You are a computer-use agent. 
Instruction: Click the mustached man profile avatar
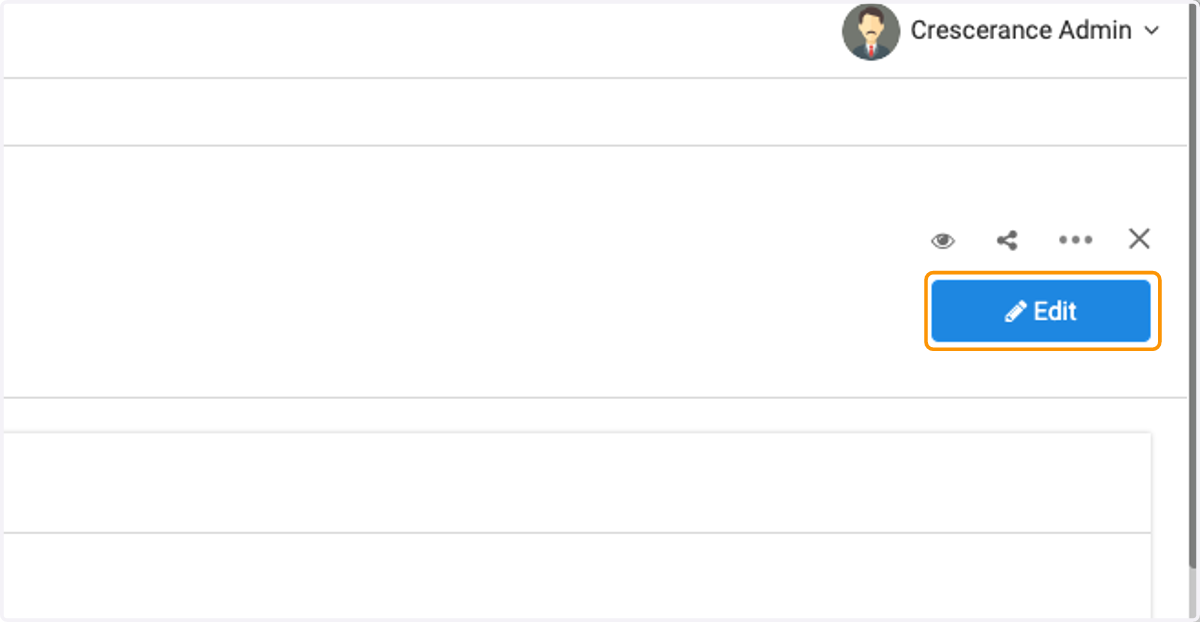point(871,31)
